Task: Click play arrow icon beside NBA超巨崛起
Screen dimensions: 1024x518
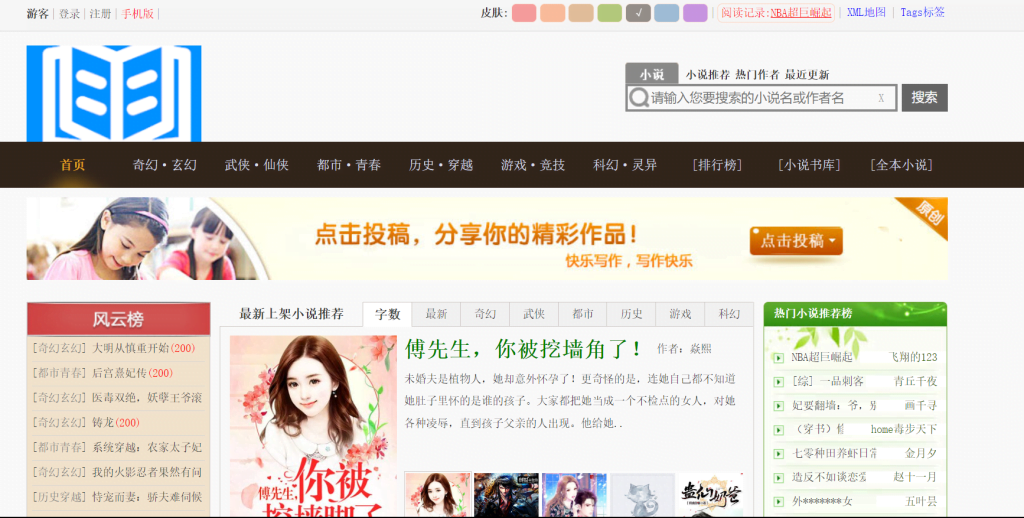Action: click(778, 357)
